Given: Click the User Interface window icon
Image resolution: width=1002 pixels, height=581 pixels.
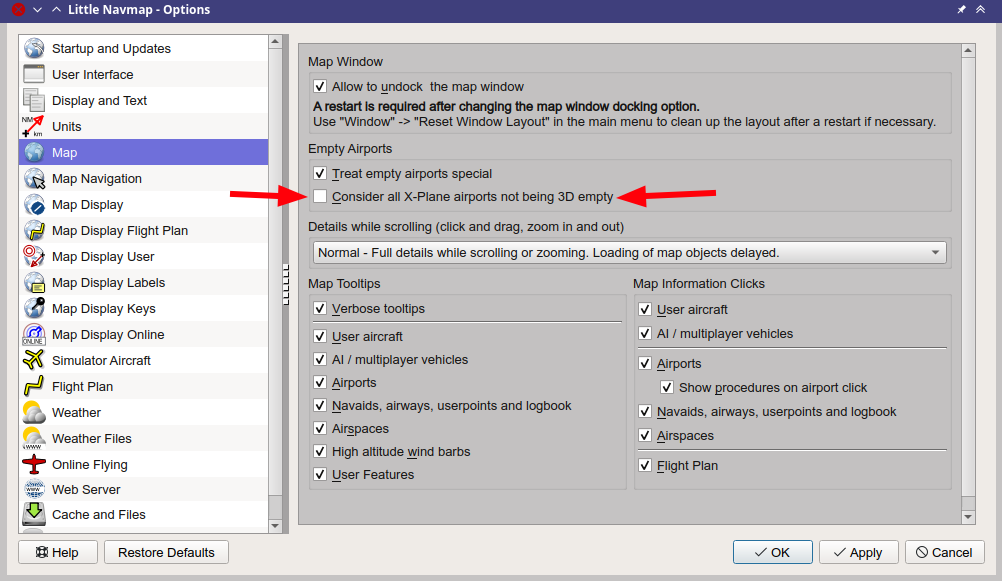Looking at the screenshot, I should click(34, 74).
